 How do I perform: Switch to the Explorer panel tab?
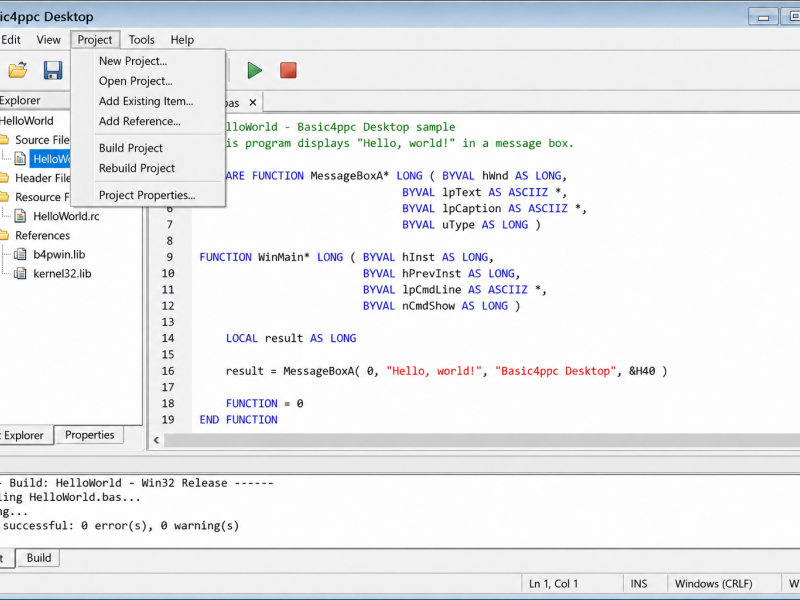24,435
